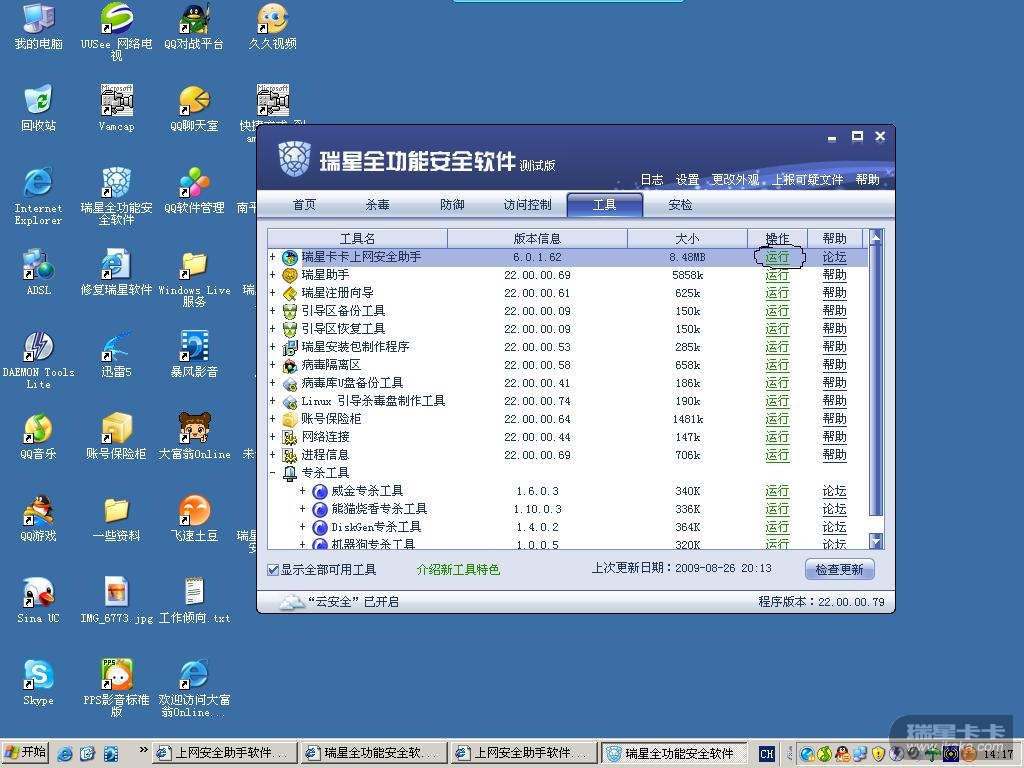
Task: Expand 威金专杀工具 sub-item
Action: pyautogui.click(x=302, y=490)
